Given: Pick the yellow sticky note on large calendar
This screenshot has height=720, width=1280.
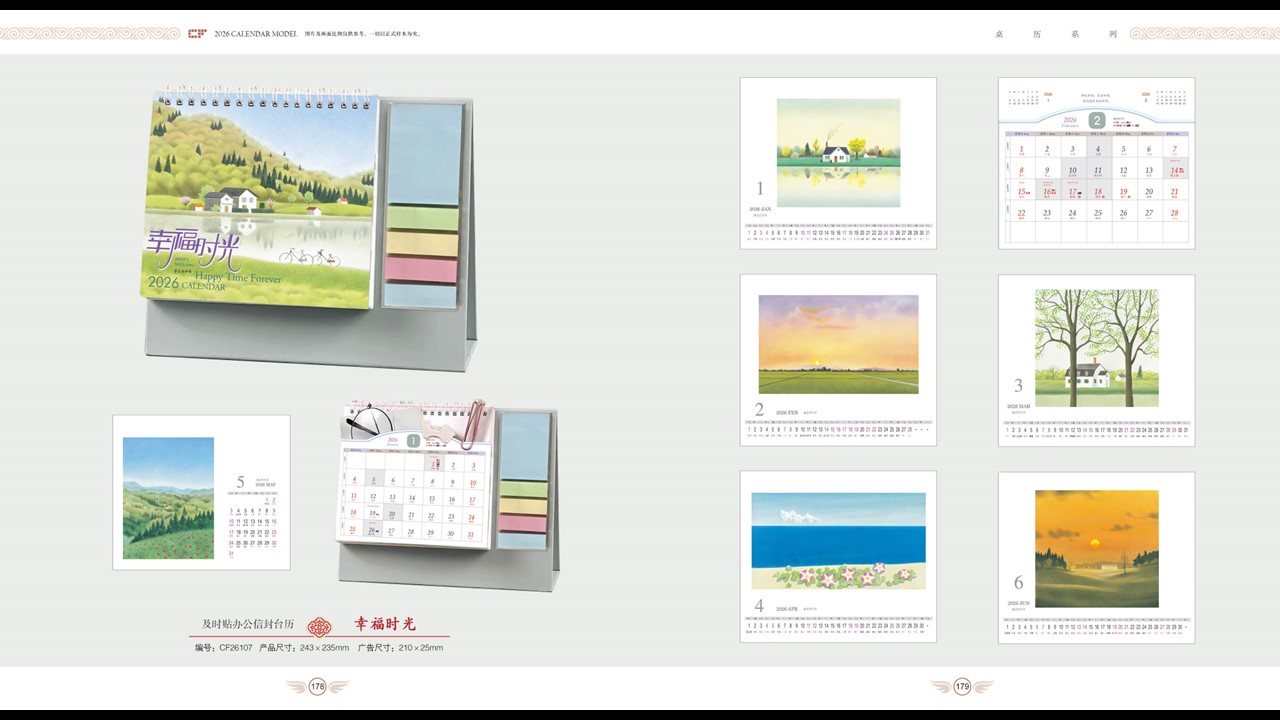Looking at the screenshot, I should point(421,244).
